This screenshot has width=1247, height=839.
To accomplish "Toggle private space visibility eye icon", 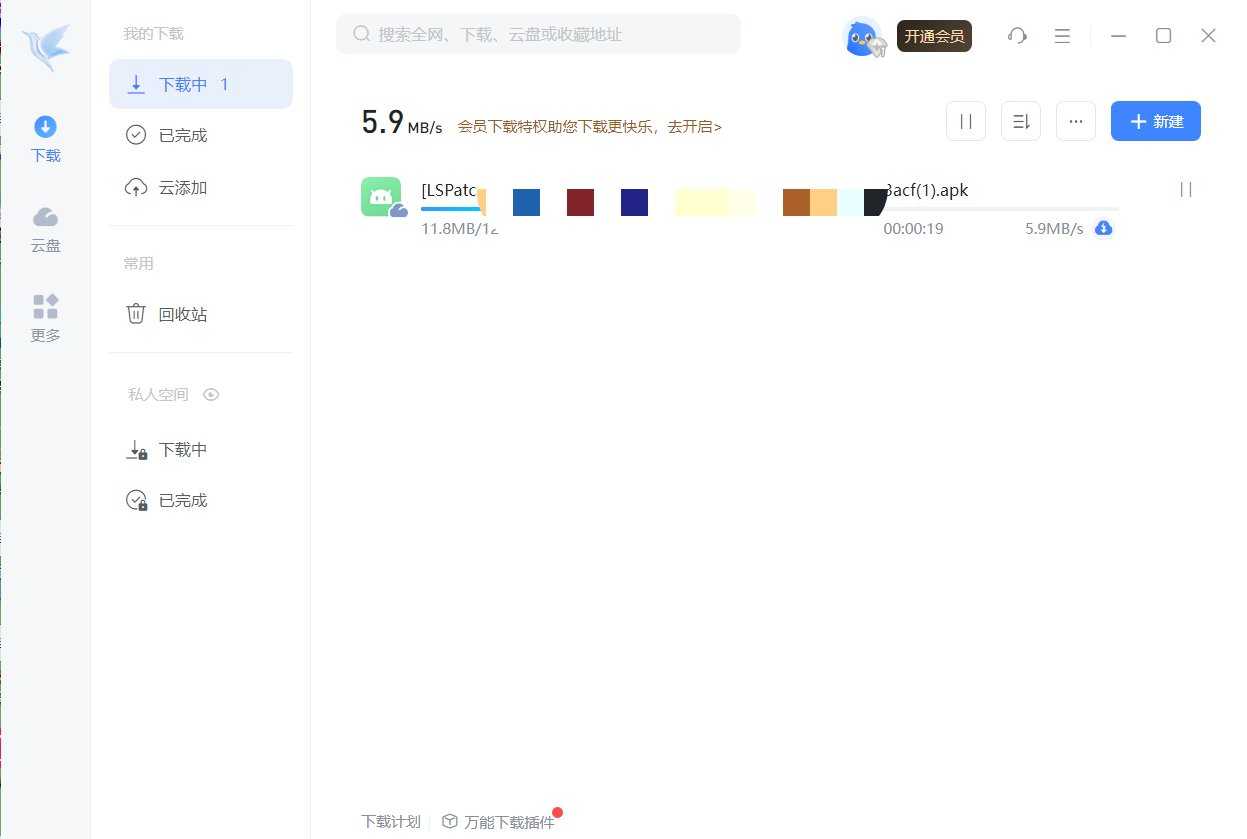I will tap(211, 395).
